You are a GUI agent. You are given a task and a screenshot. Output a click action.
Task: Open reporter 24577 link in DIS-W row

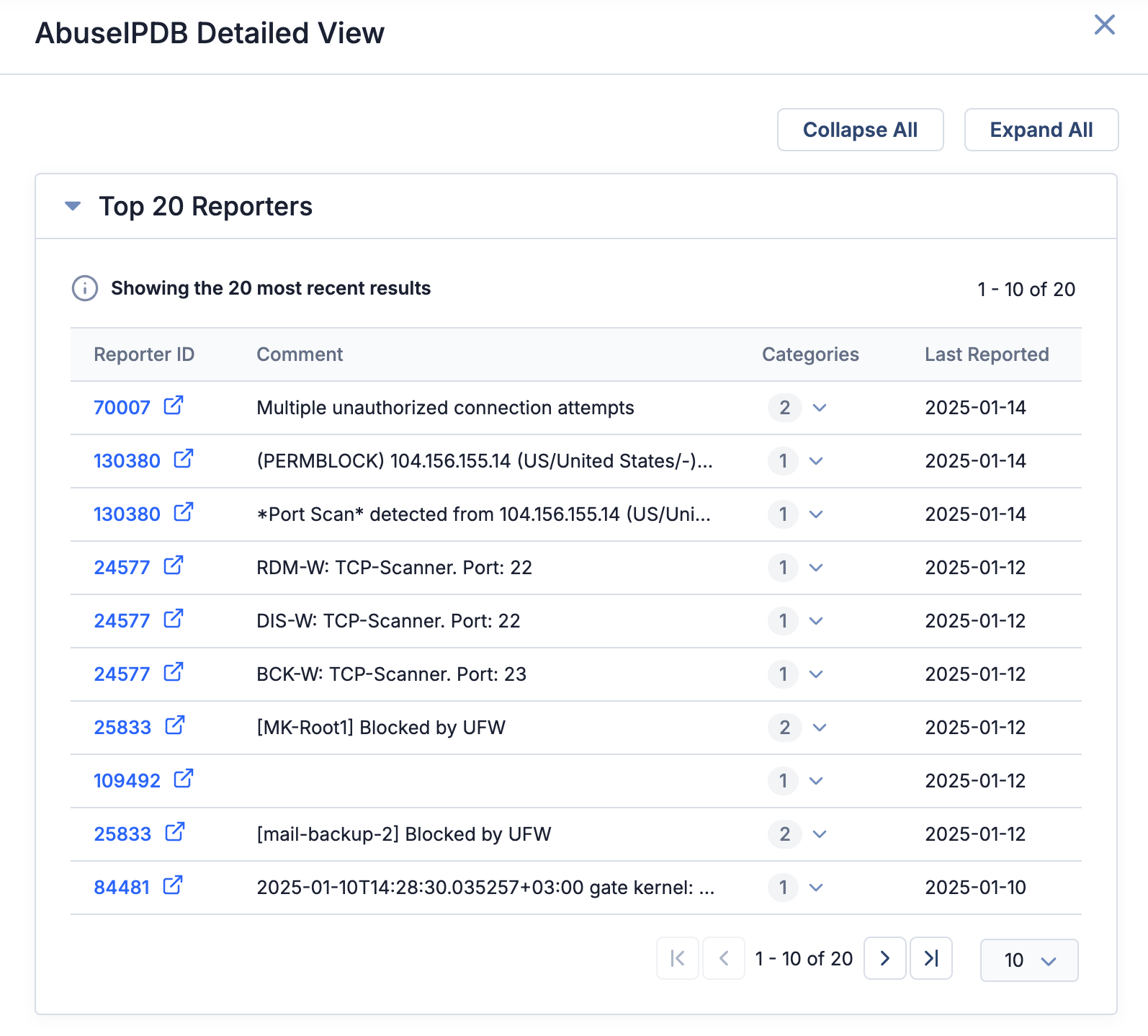(122, 621)
